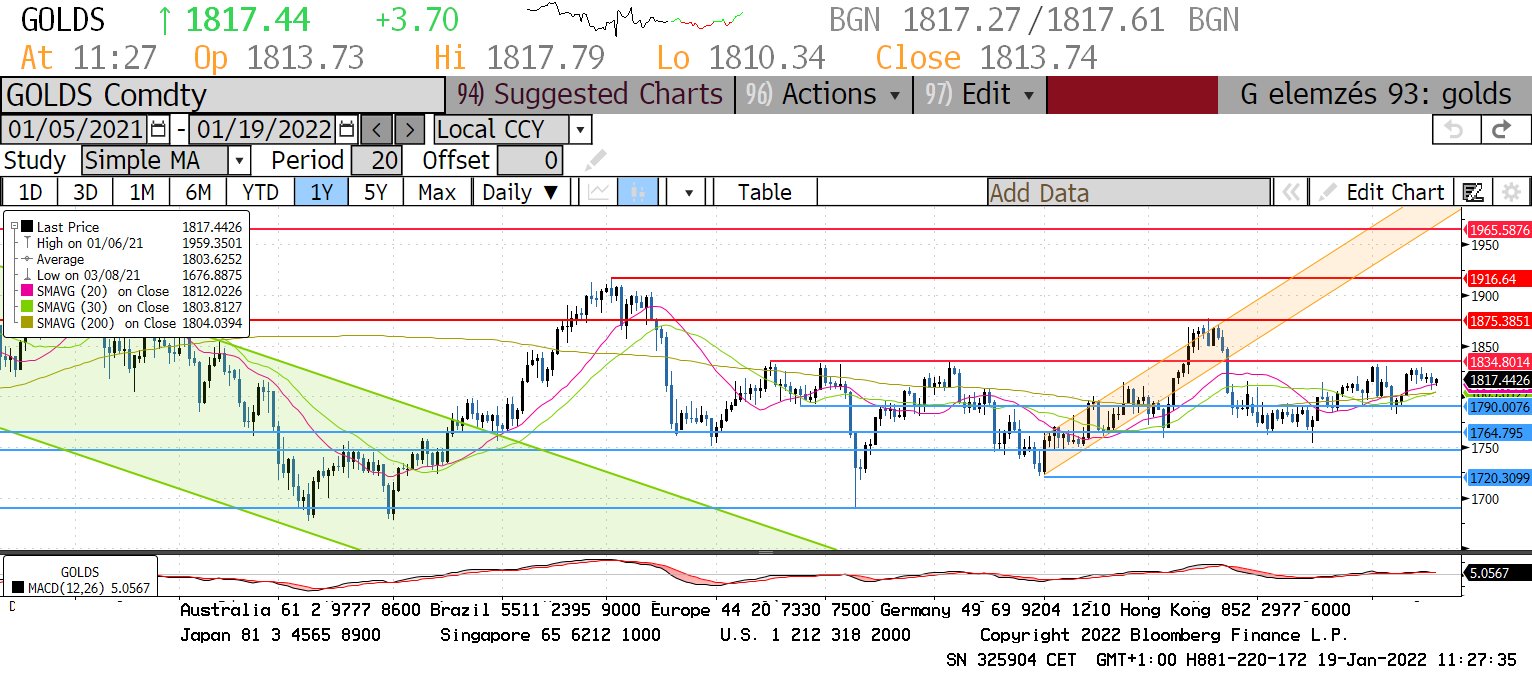Select the Average legend row
Viewport: 1532px width, 689px height.
tap(130, 259)
